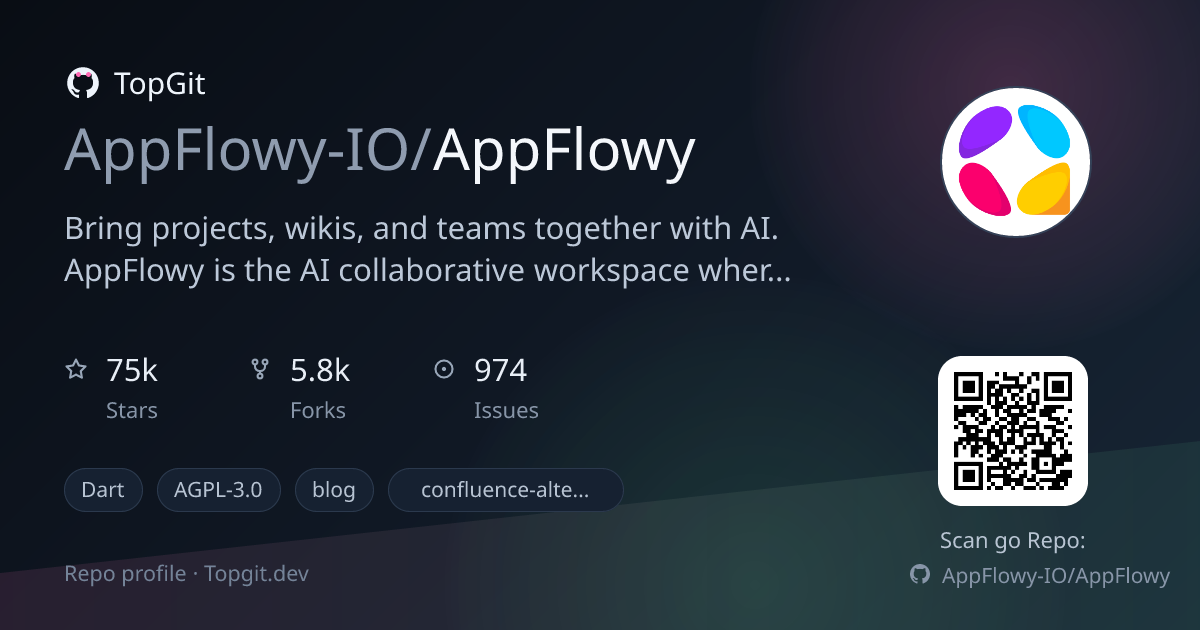Viewport: 1200px width, 630px height.
Task: Click the issues circle icon beside 974
Action: tap(443, 370)
